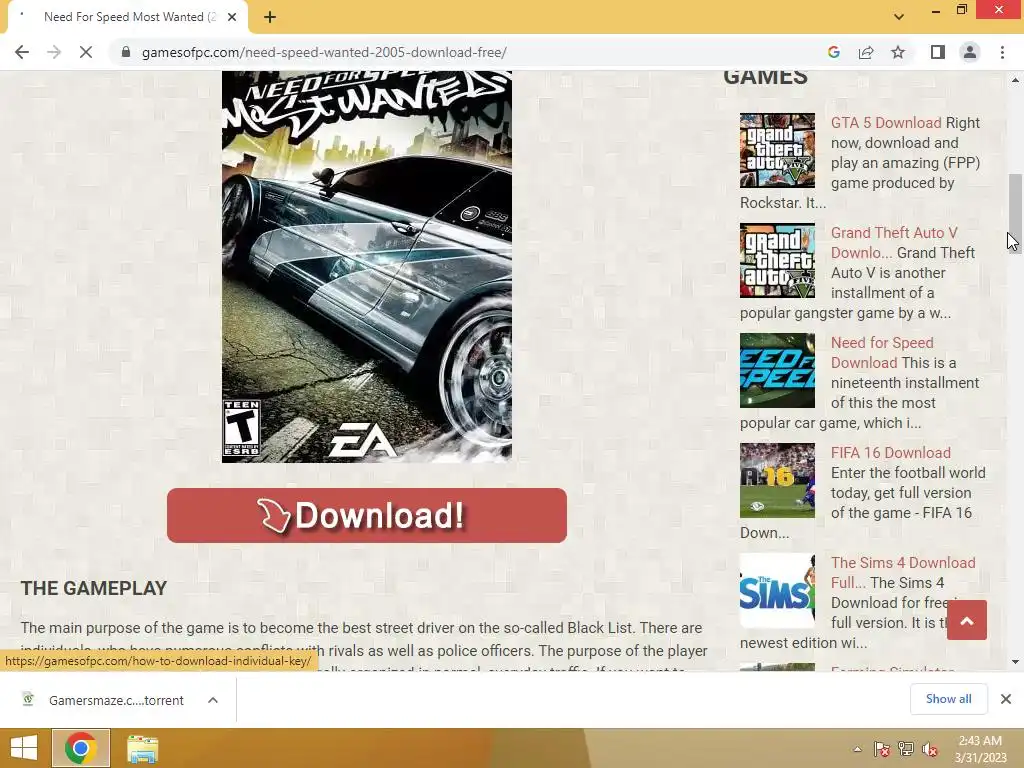
Task: Click the scrollbar down arrow
Action: (x=1015, y=662)
